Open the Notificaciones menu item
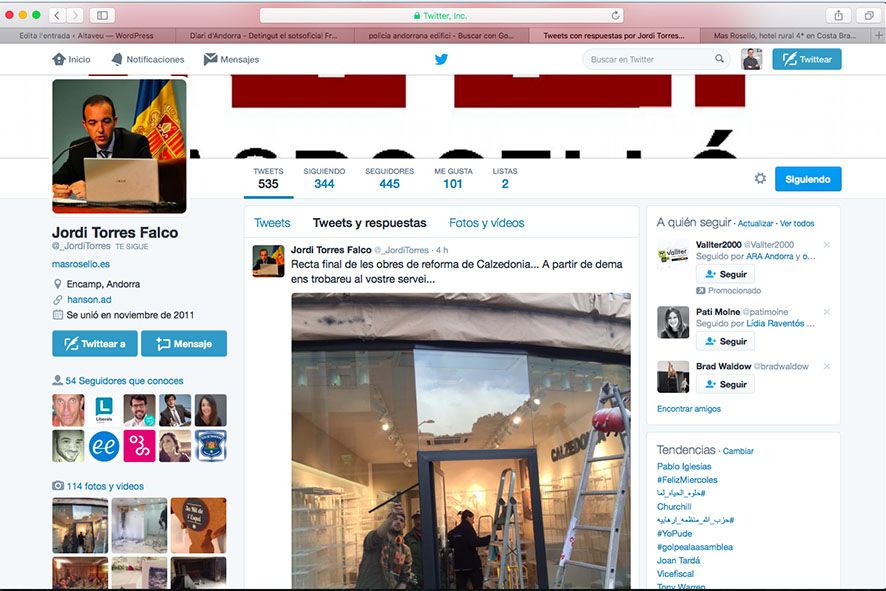The image size is (886, 591). tap(148, 59)
